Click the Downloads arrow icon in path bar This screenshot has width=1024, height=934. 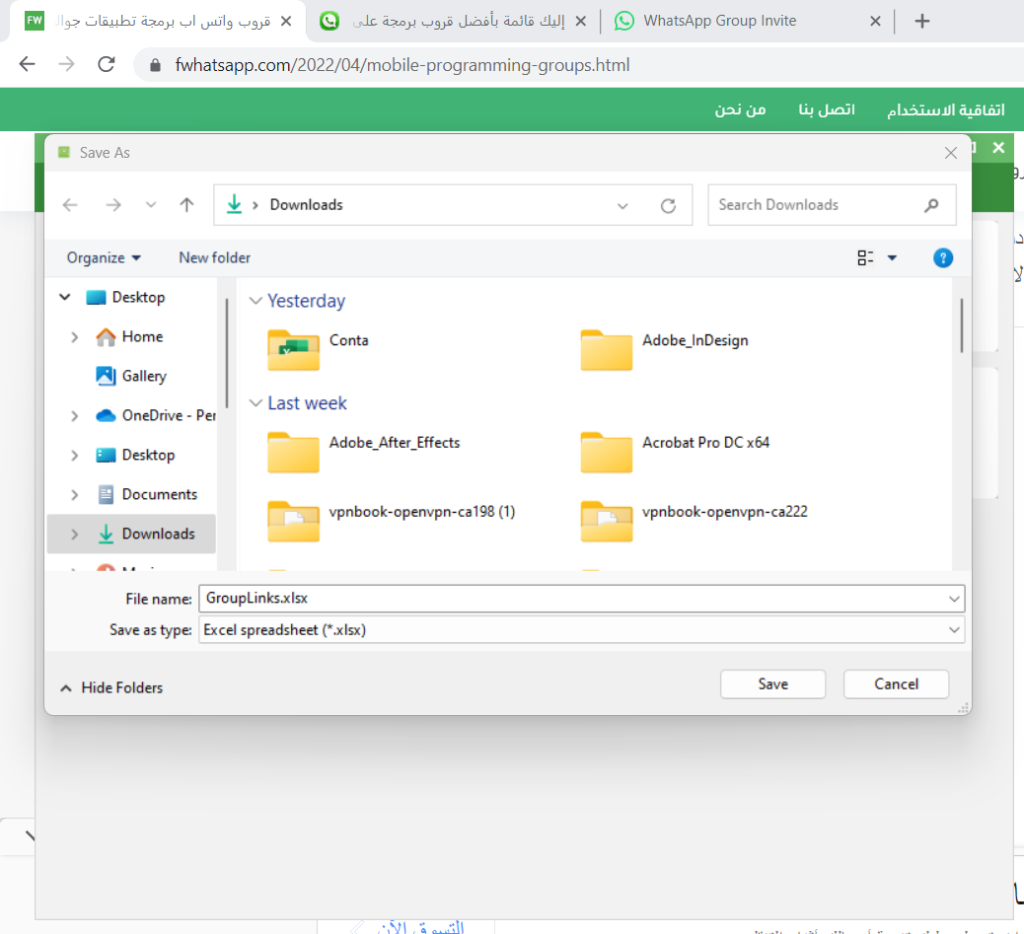[234, 204]
